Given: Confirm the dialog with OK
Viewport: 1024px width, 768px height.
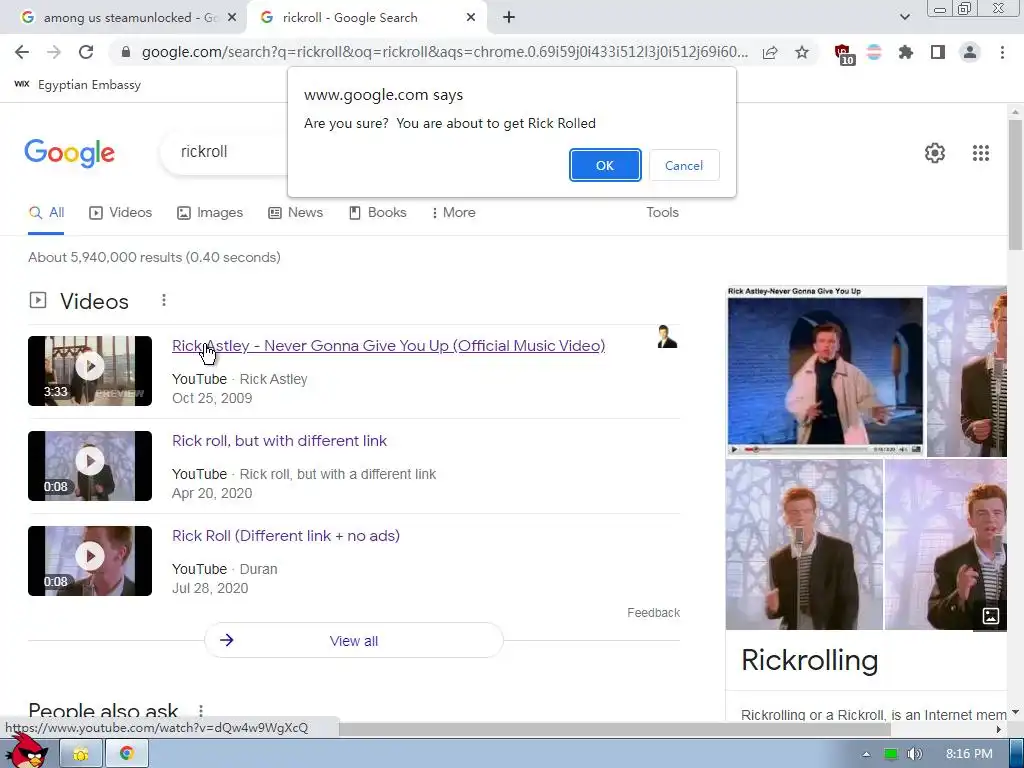Looking at the screenshot, I should [x=605, y=165].
